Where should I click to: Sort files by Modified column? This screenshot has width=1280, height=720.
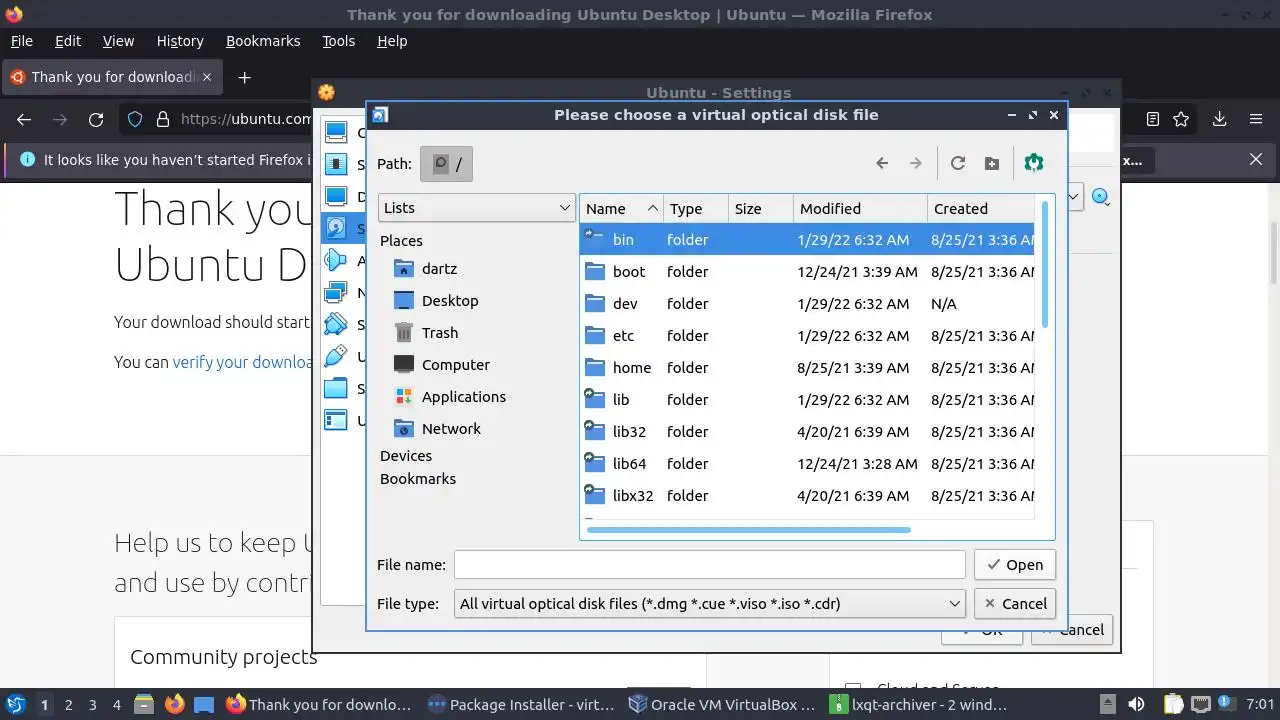[860, 209]
